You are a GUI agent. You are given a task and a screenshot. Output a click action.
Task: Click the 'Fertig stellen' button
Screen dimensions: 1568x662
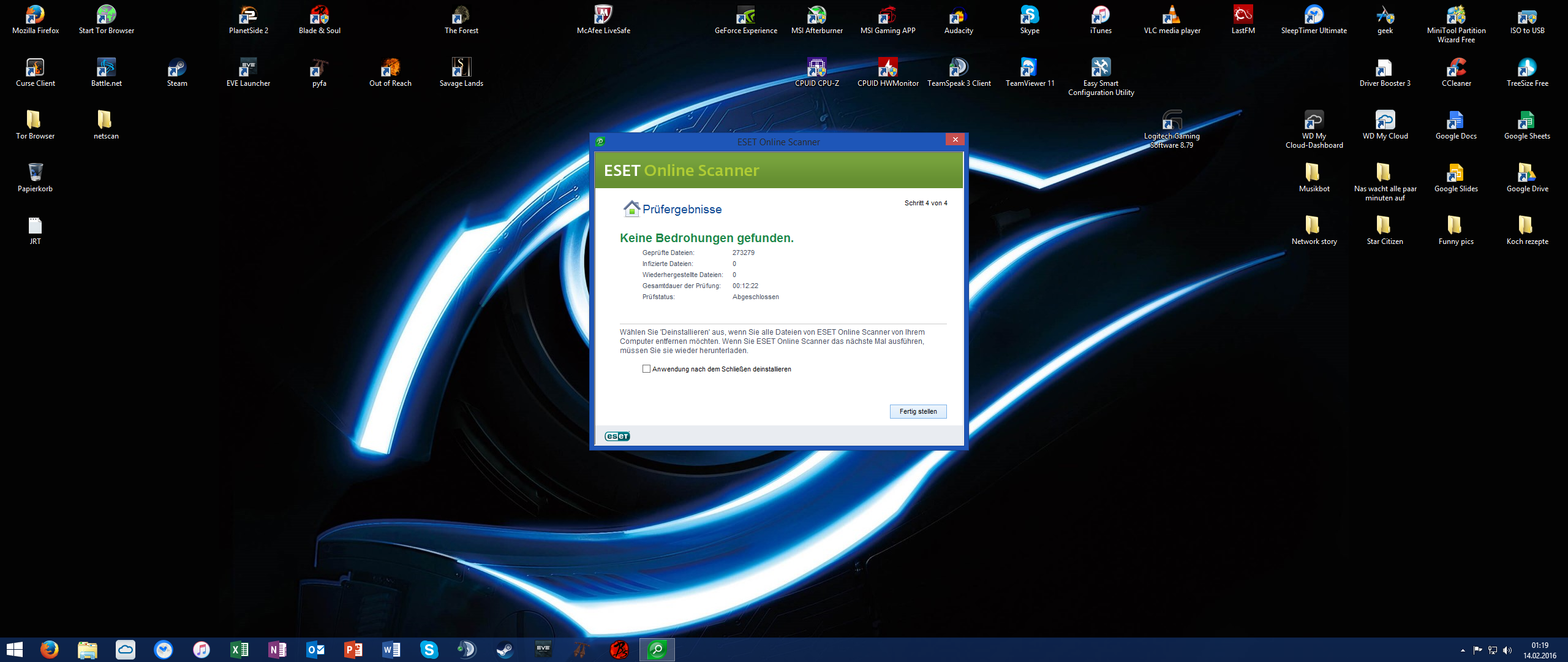[918, 411]
